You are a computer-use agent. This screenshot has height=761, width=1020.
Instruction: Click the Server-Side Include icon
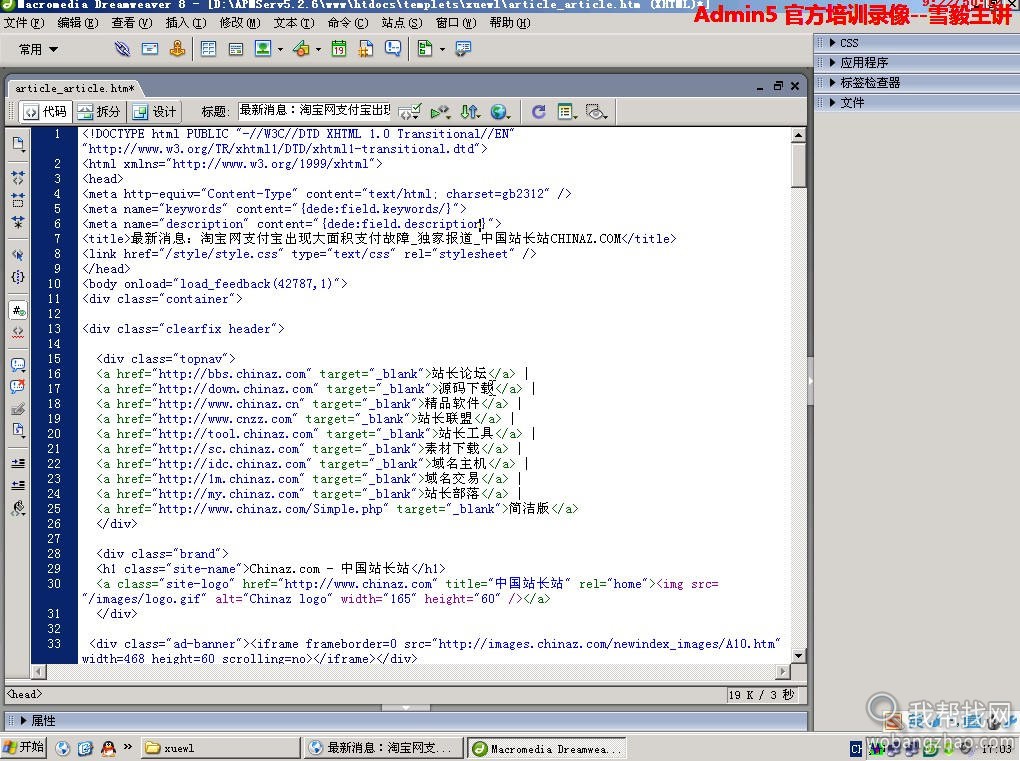[x=366, y=49]
